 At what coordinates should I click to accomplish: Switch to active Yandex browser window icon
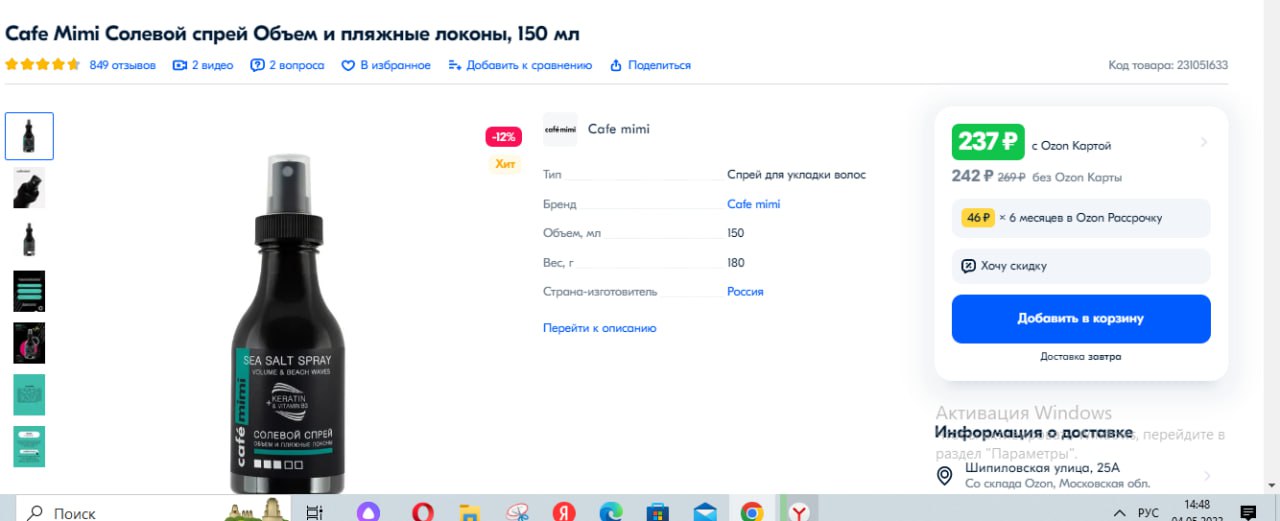point(799,512)
